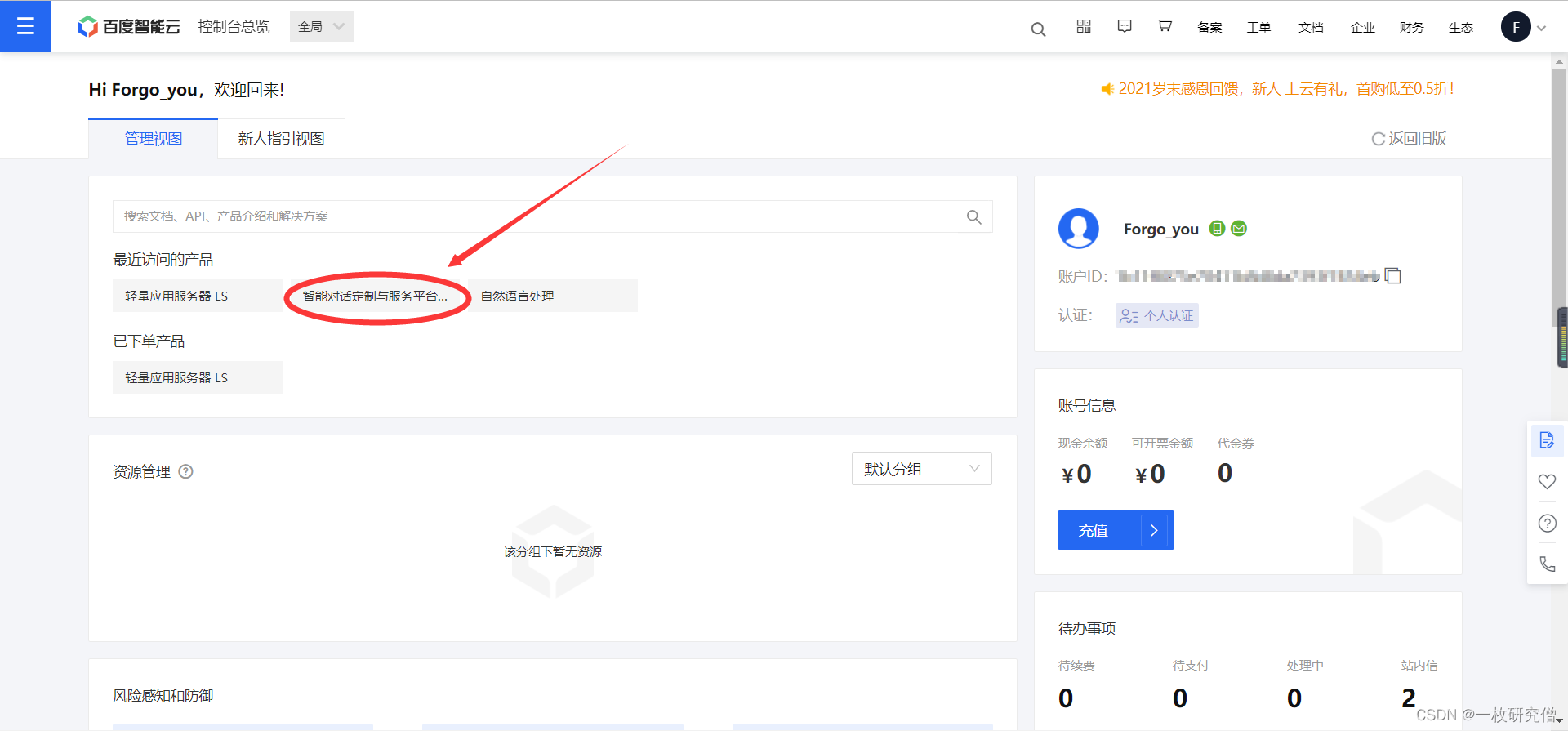1568x731 pixels.
Task: Click the 可开票金额 amount ¥0
Action: 1150,474
